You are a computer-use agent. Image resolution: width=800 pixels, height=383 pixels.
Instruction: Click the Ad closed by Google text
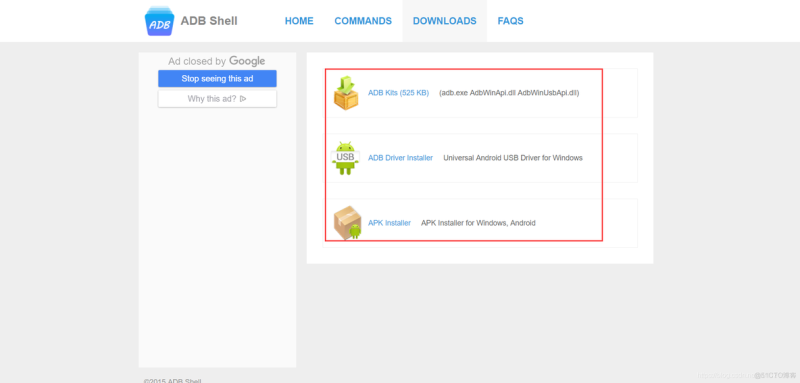pos(217,61)
